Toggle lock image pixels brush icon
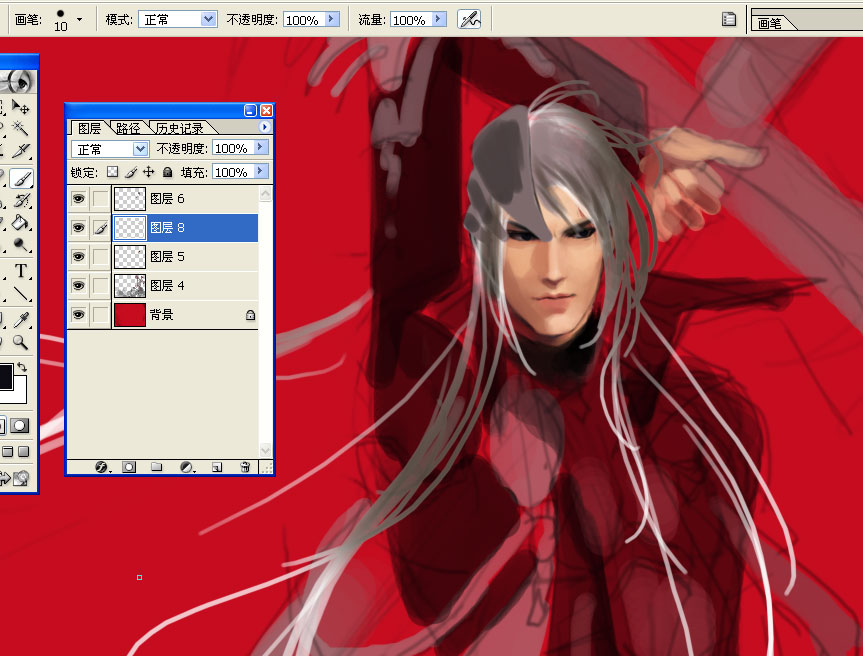Image resolution: width=863 pixels, height=656 pixels. tap(130, 172)
